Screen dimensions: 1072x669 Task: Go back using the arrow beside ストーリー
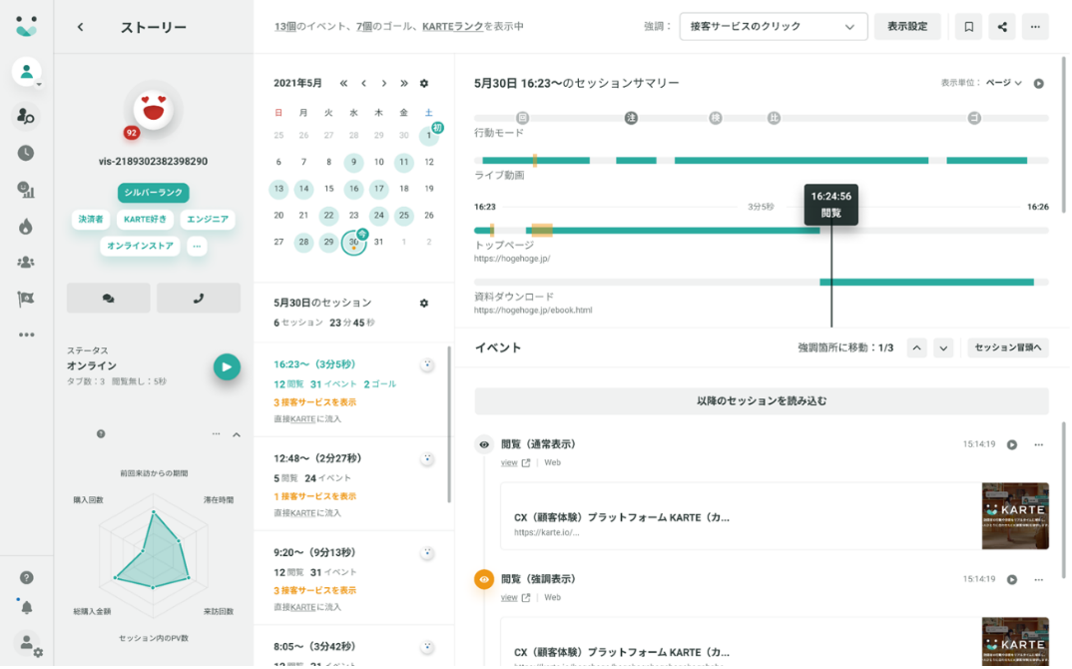[x=80, y=27]
